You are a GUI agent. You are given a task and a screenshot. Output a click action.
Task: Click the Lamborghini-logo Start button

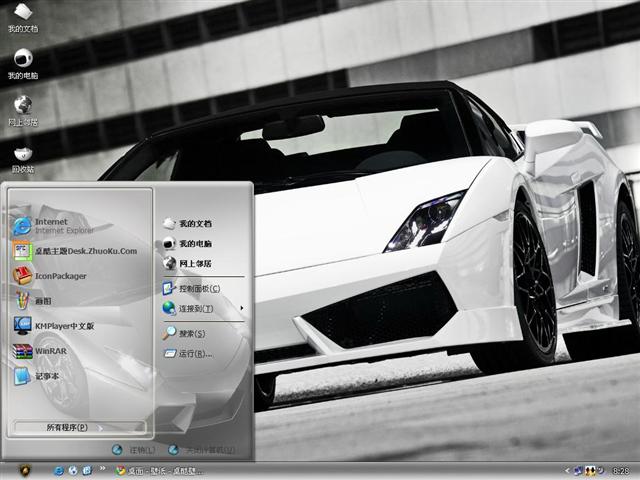pos(25,471)
